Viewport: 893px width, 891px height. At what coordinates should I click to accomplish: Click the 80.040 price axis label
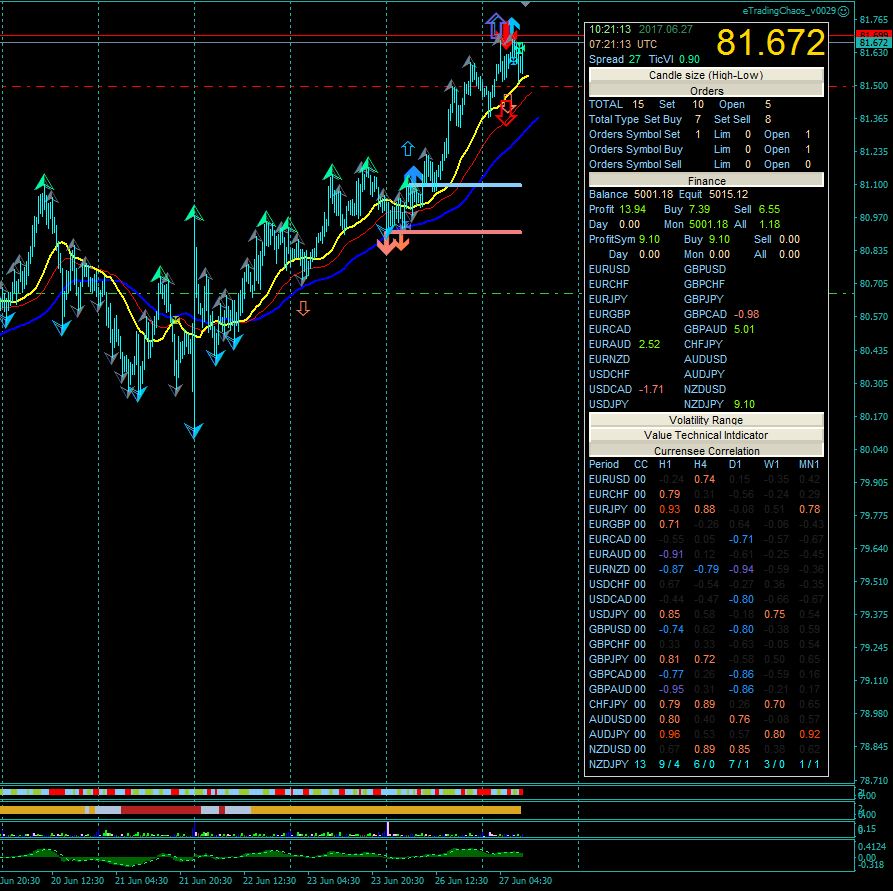[x=874, y=449]
